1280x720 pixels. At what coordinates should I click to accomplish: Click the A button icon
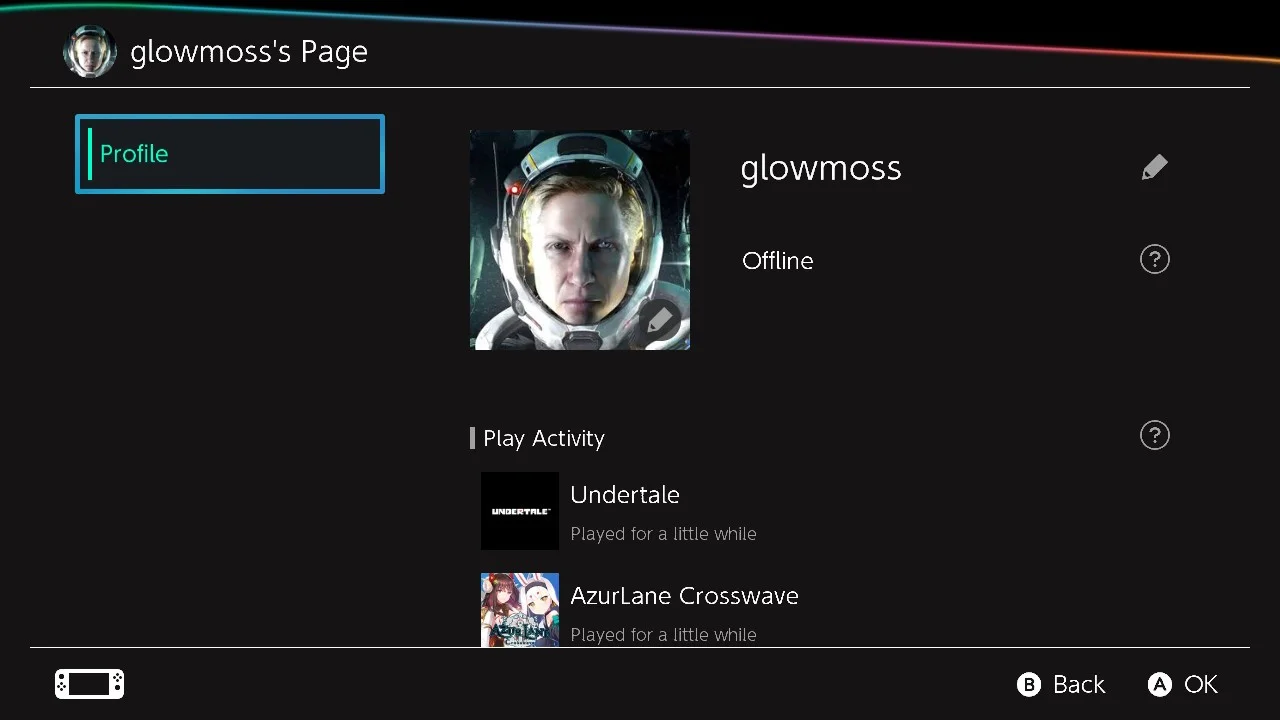point(1160,685)
